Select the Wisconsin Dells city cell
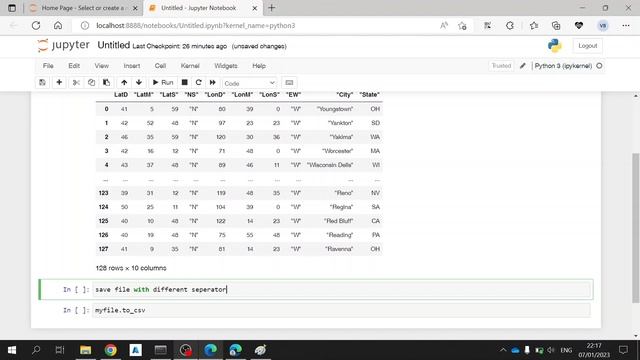 [x=330, y=165]
